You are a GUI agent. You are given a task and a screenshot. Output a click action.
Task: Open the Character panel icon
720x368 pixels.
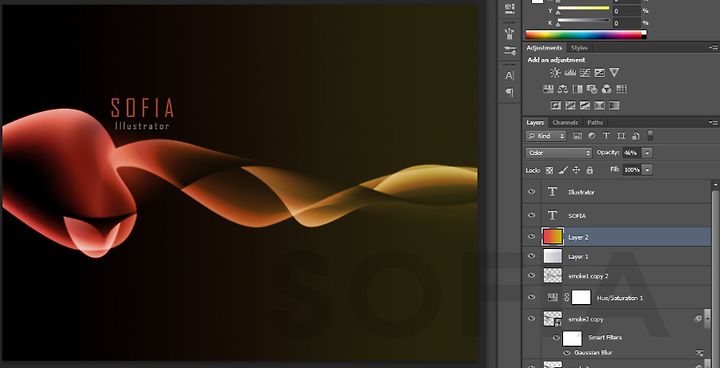[510, 75]
